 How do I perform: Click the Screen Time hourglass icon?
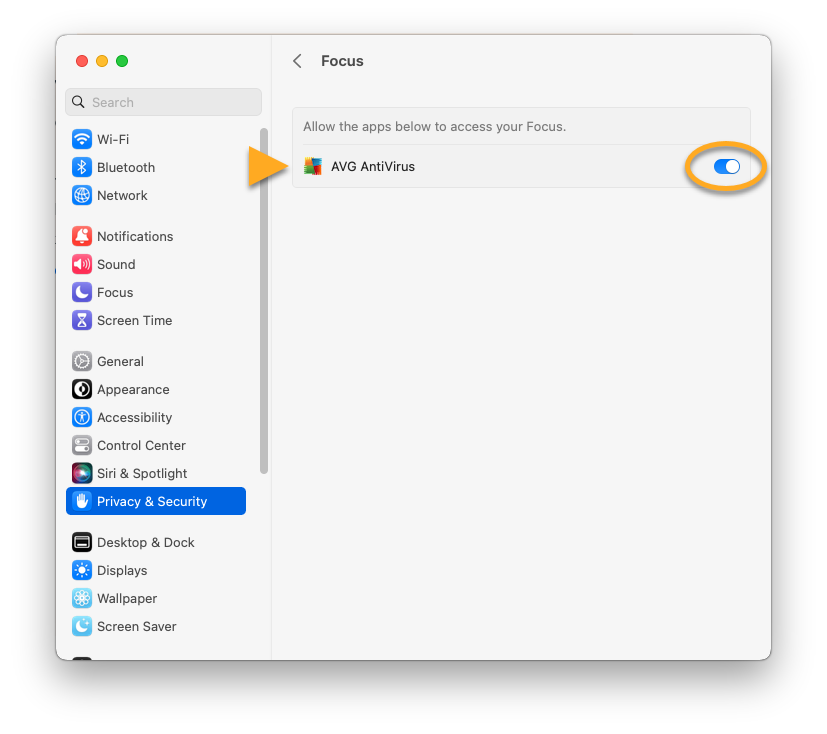[82, 320]
